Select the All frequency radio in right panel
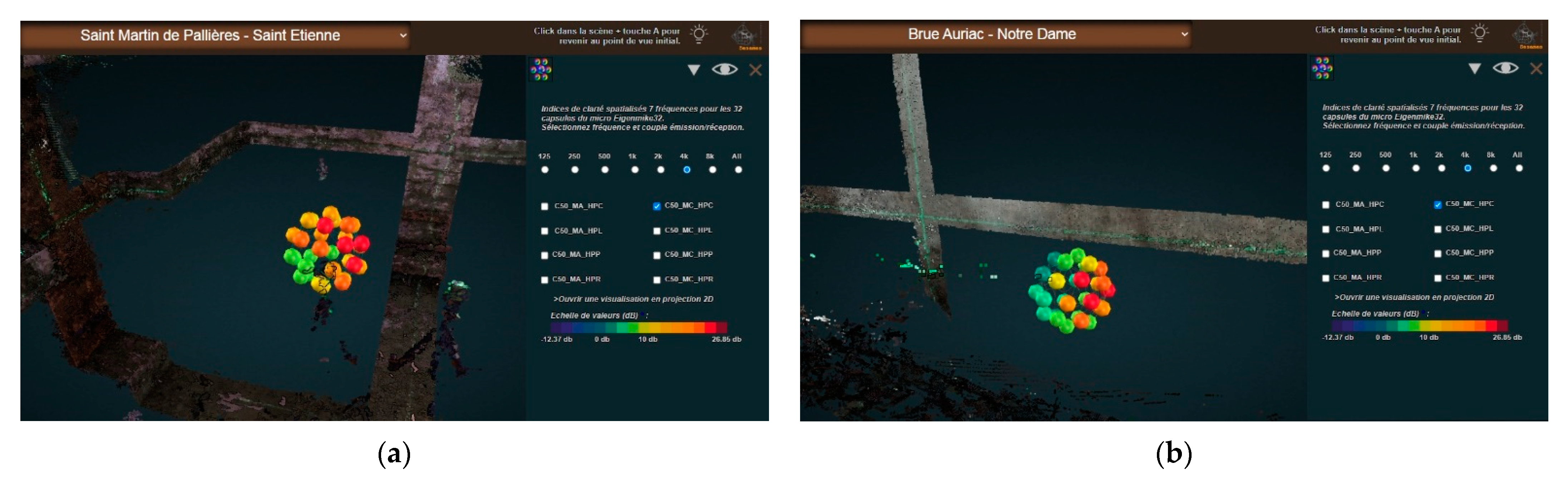 [x=1519, y=168]
